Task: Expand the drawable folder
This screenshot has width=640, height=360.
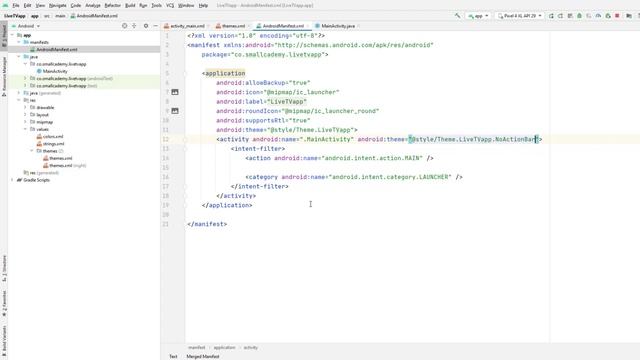Action: click(x=25, y=107)
